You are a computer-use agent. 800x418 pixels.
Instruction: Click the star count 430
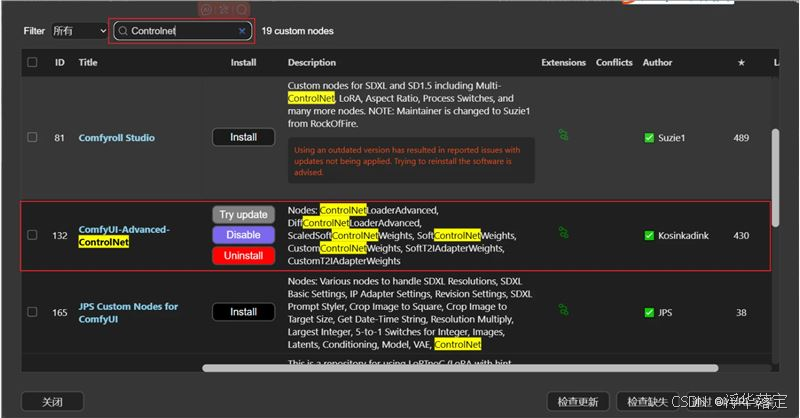tap(741, 235)
